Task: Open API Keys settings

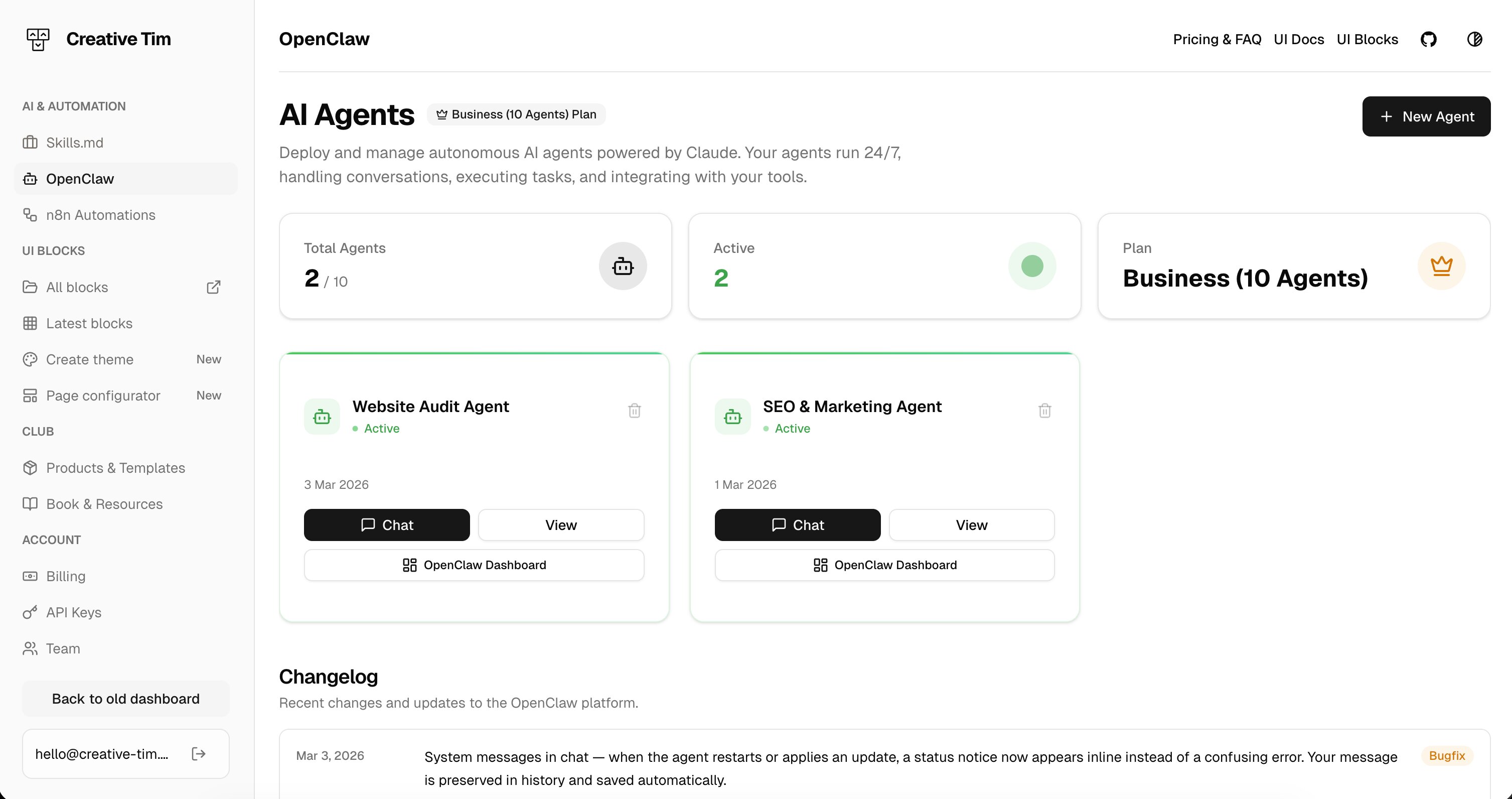Action: pyautogui.click(x=125, y=612)
